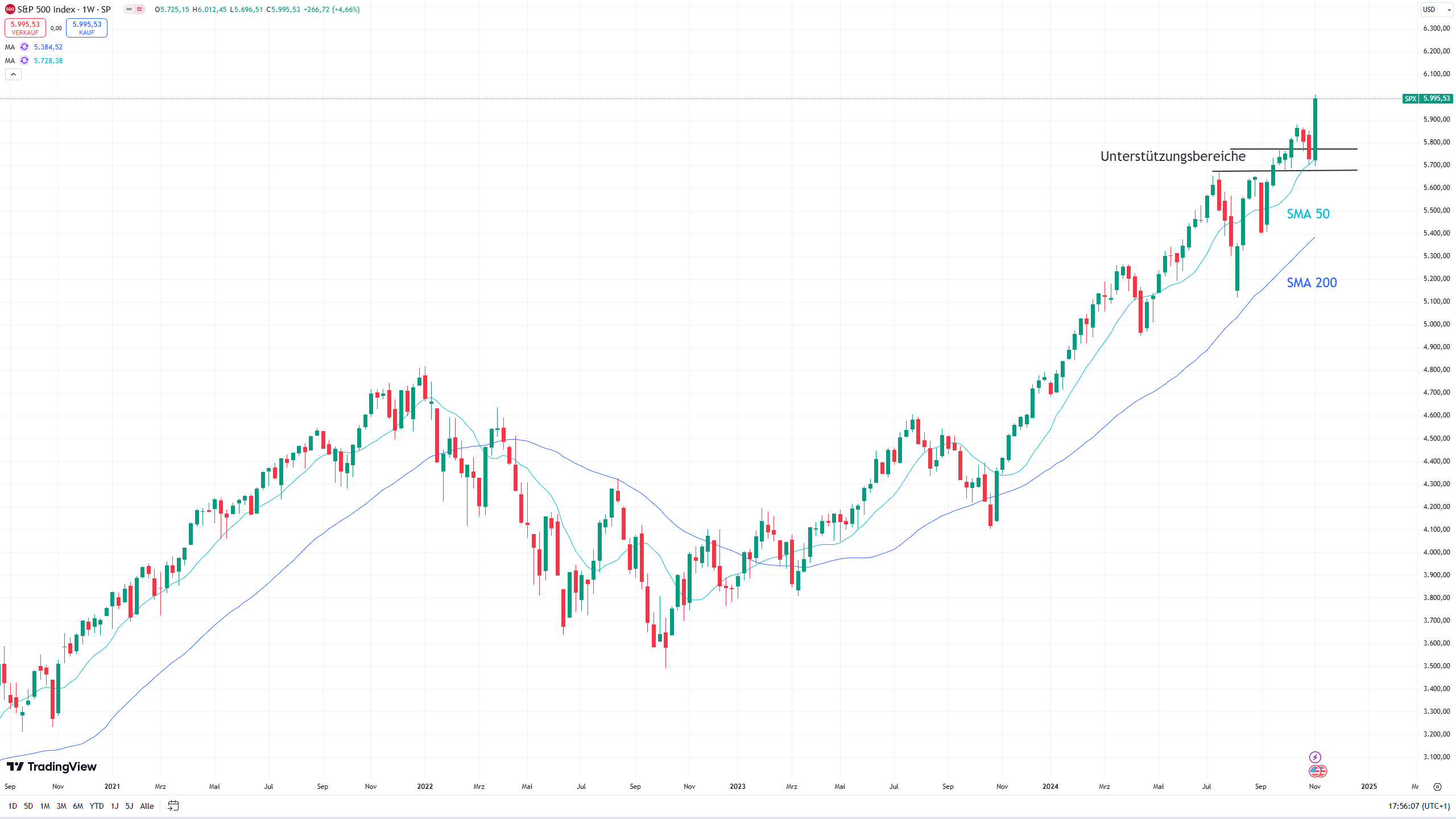
Task: Click the red S&P 500 symbol logo
Action: (x=10, y=10)
